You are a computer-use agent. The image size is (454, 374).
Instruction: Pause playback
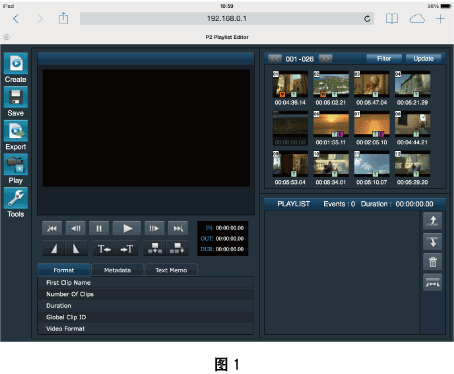pos(99,228)
